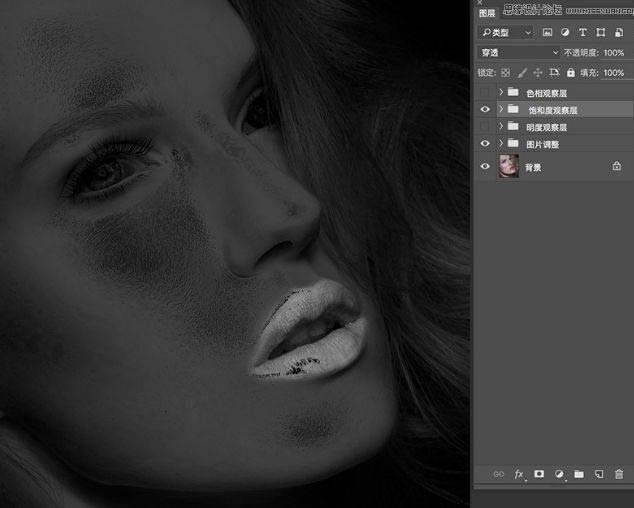Click the link layers icon

coord(499,474)
